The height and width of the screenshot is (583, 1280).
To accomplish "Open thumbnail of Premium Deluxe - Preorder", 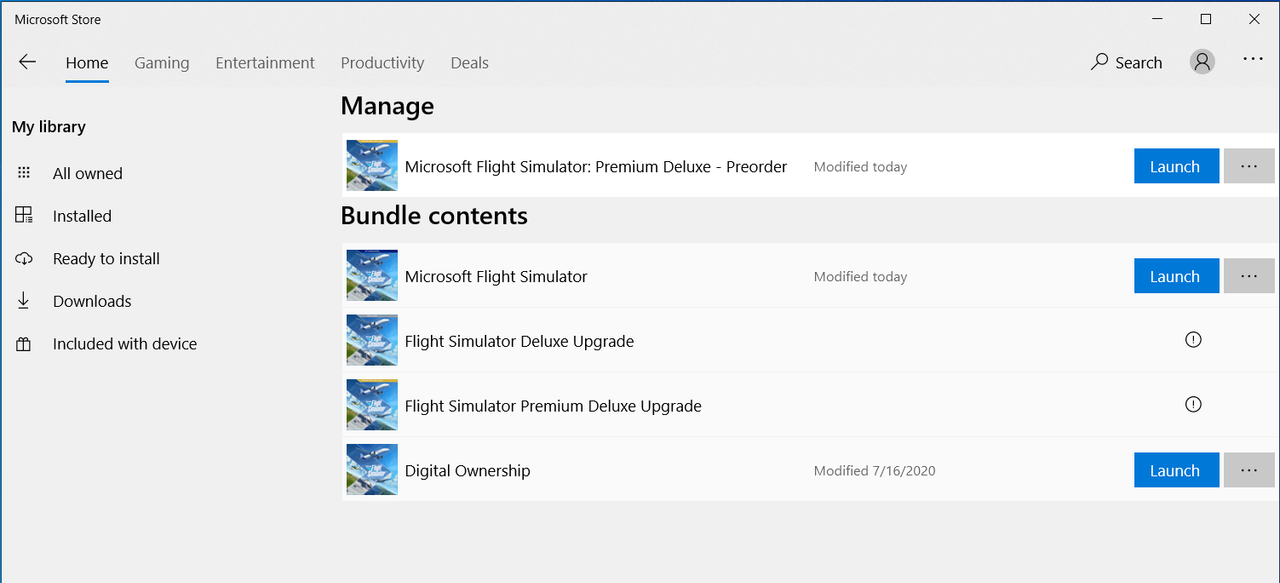I will click(372, 166).
